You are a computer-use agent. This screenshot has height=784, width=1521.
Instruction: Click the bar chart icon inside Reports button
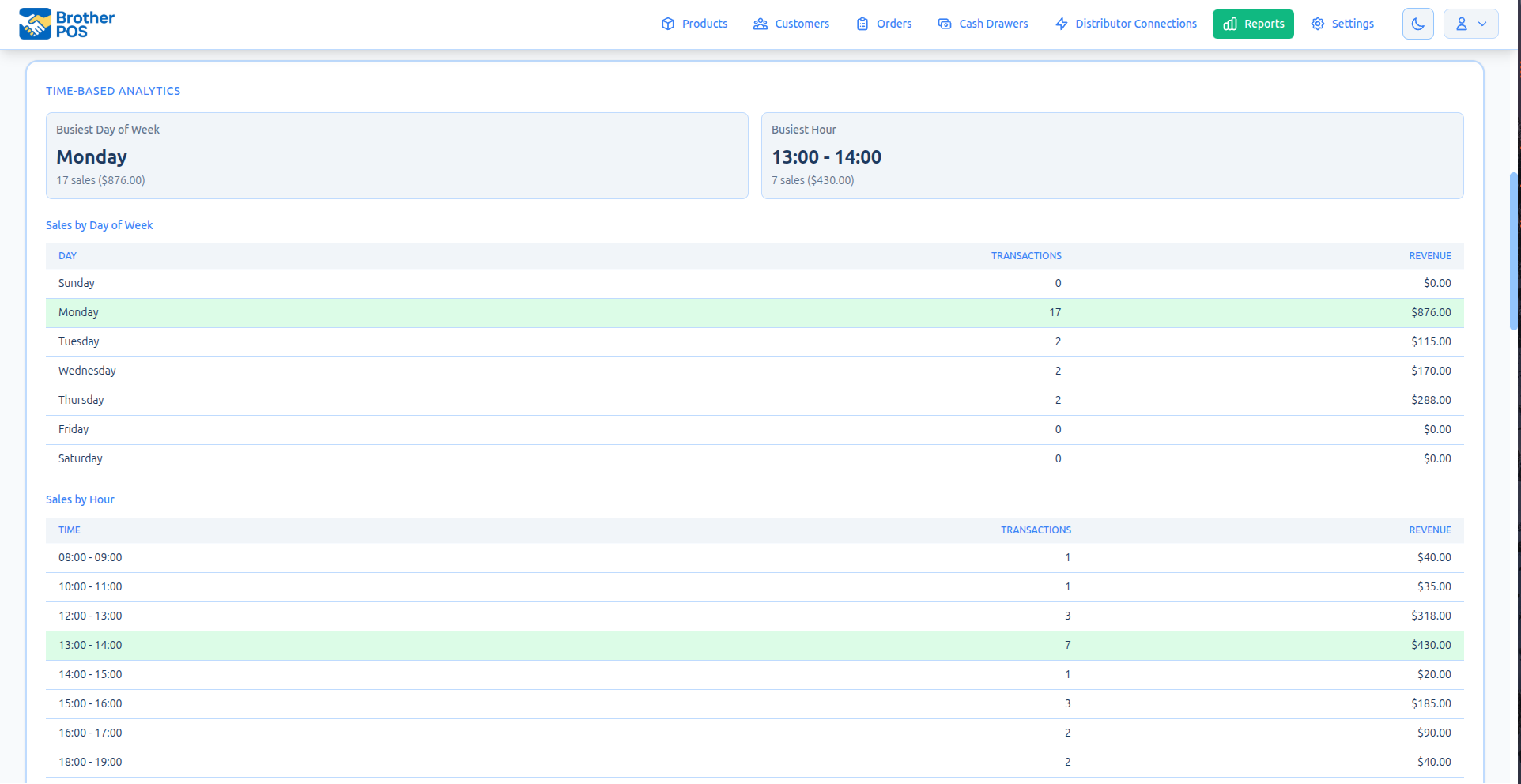coord(1228,24)
